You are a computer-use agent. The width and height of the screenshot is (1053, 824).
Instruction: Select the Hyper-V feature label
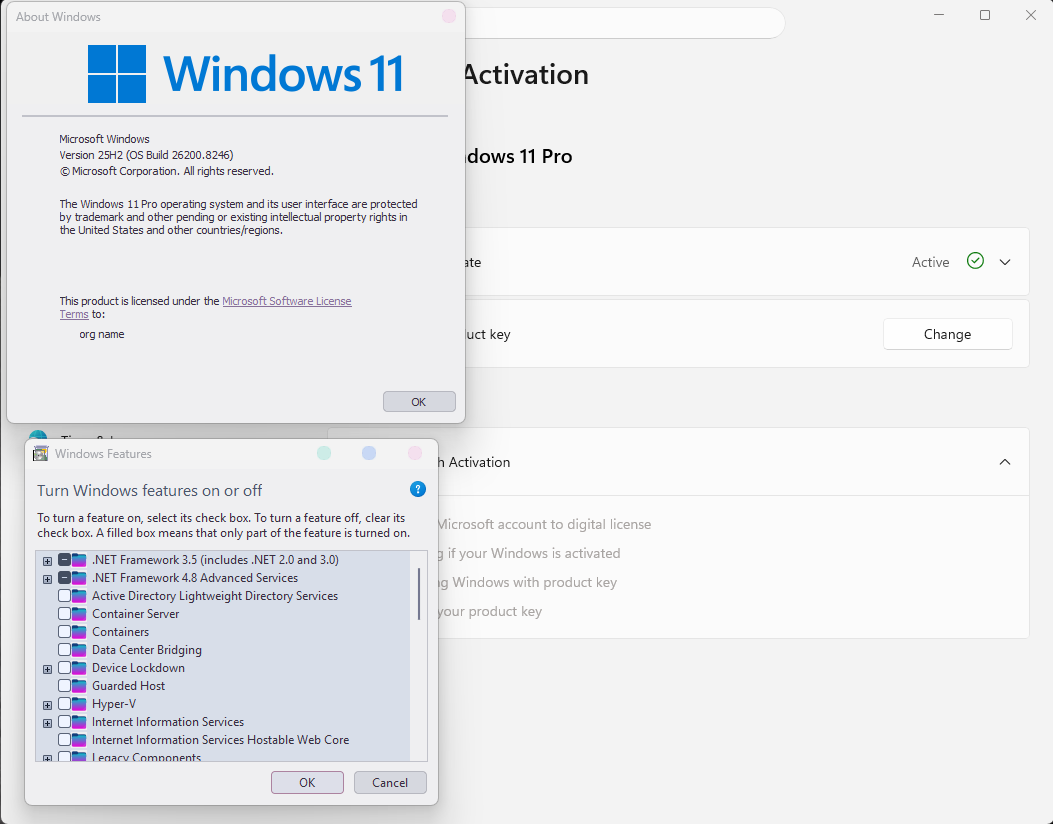113,704
